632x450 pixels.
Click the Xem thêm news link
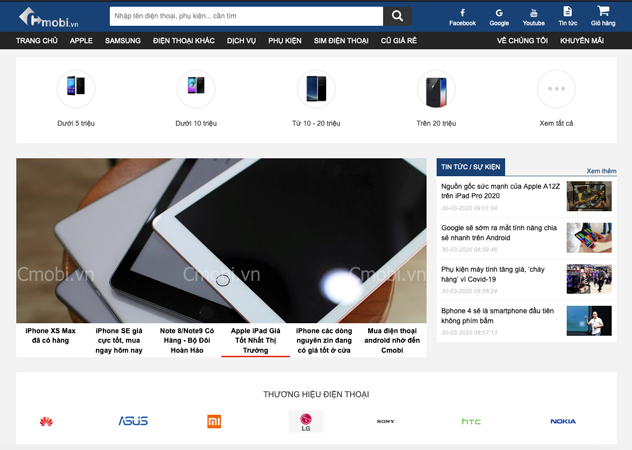tap(601, 171)
